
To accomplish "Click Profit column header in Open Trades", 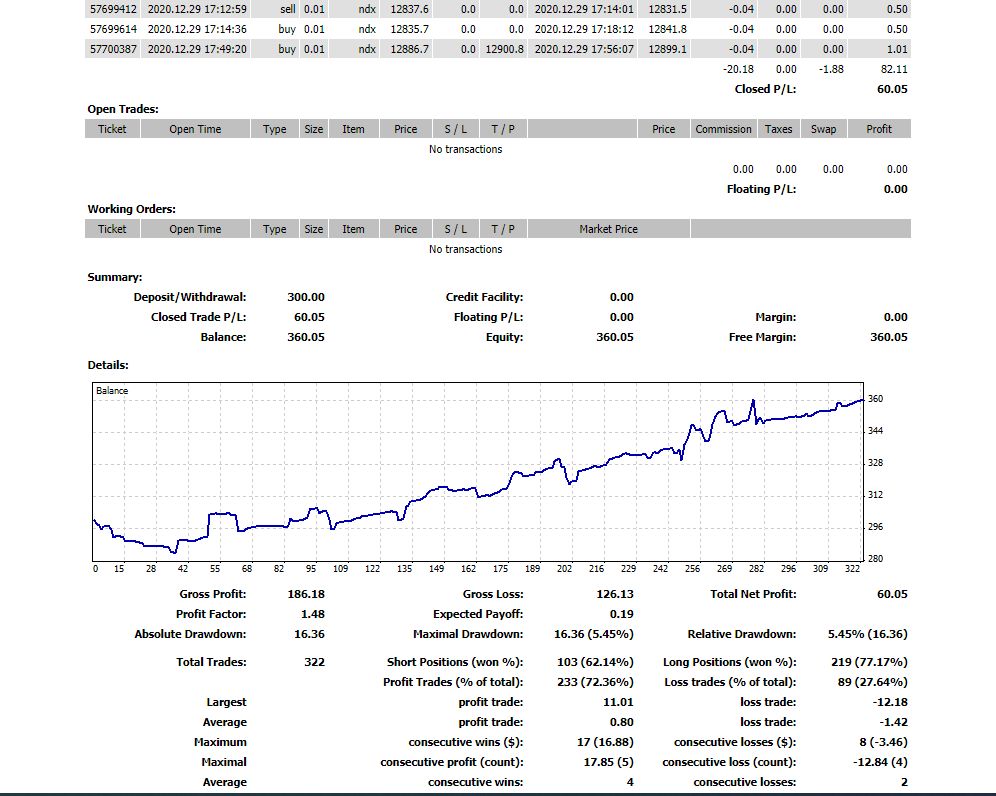I will [879, 129].
